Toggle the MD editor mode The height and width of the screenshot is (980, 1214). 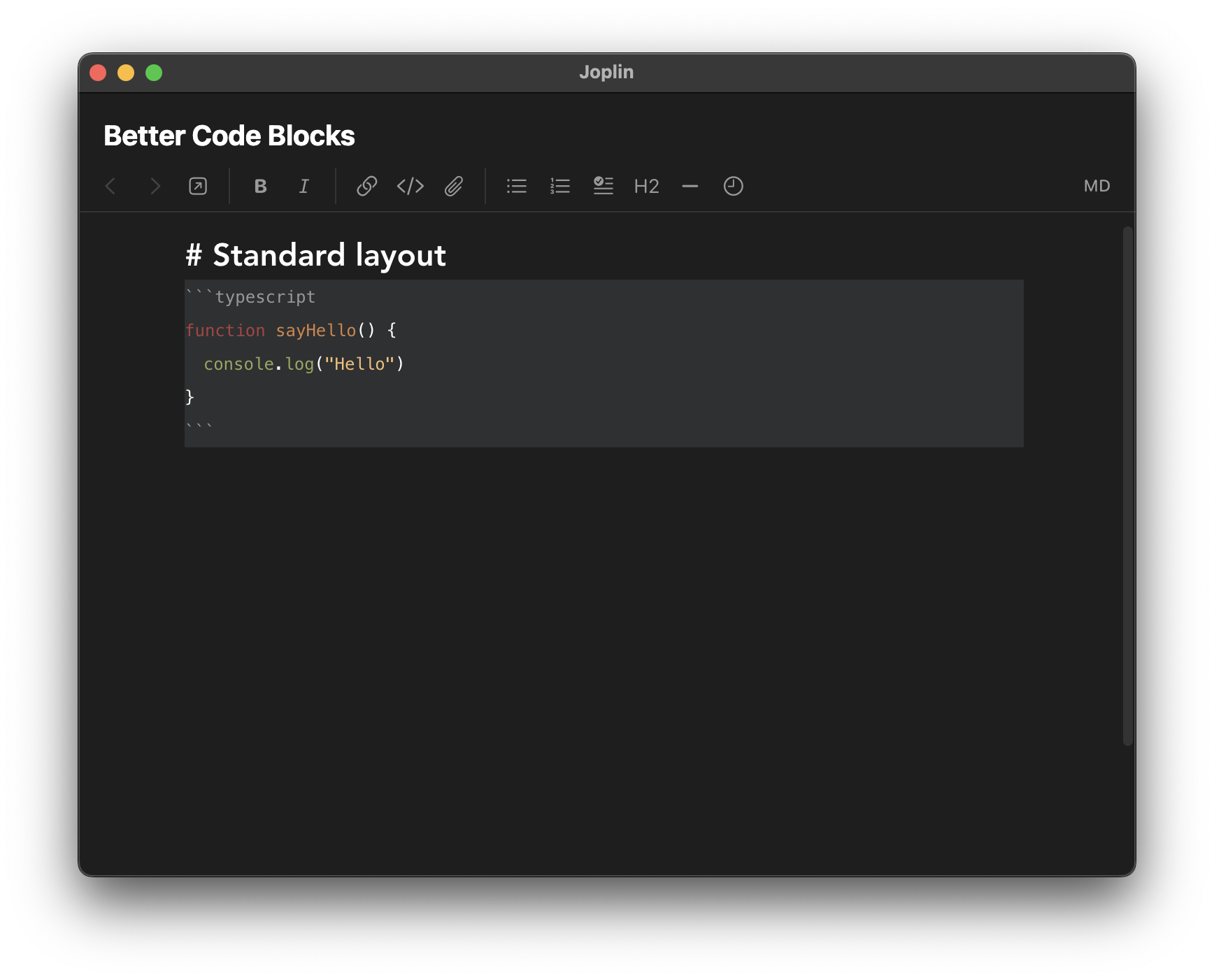[1097, 186]
